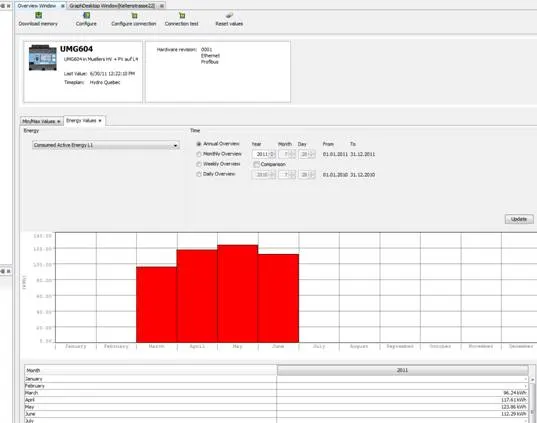Click the Update button
The width and height of the screenshot is (537, 423).
coord(519,219)
